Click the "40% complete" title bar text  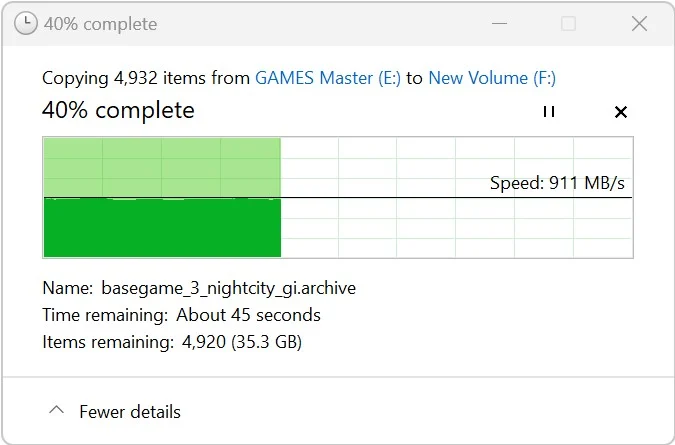click(100, 24)
